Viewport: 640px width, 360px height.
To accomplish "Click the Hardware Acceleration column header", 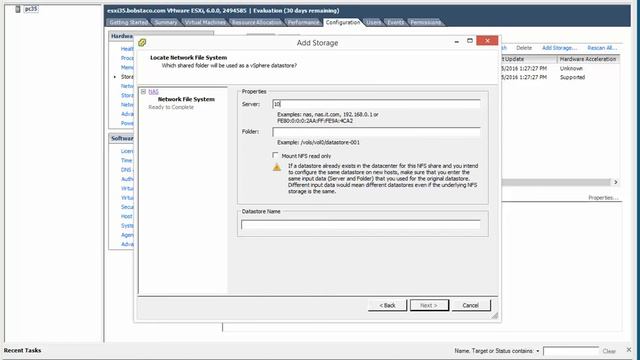I will (x=588, y=59).
